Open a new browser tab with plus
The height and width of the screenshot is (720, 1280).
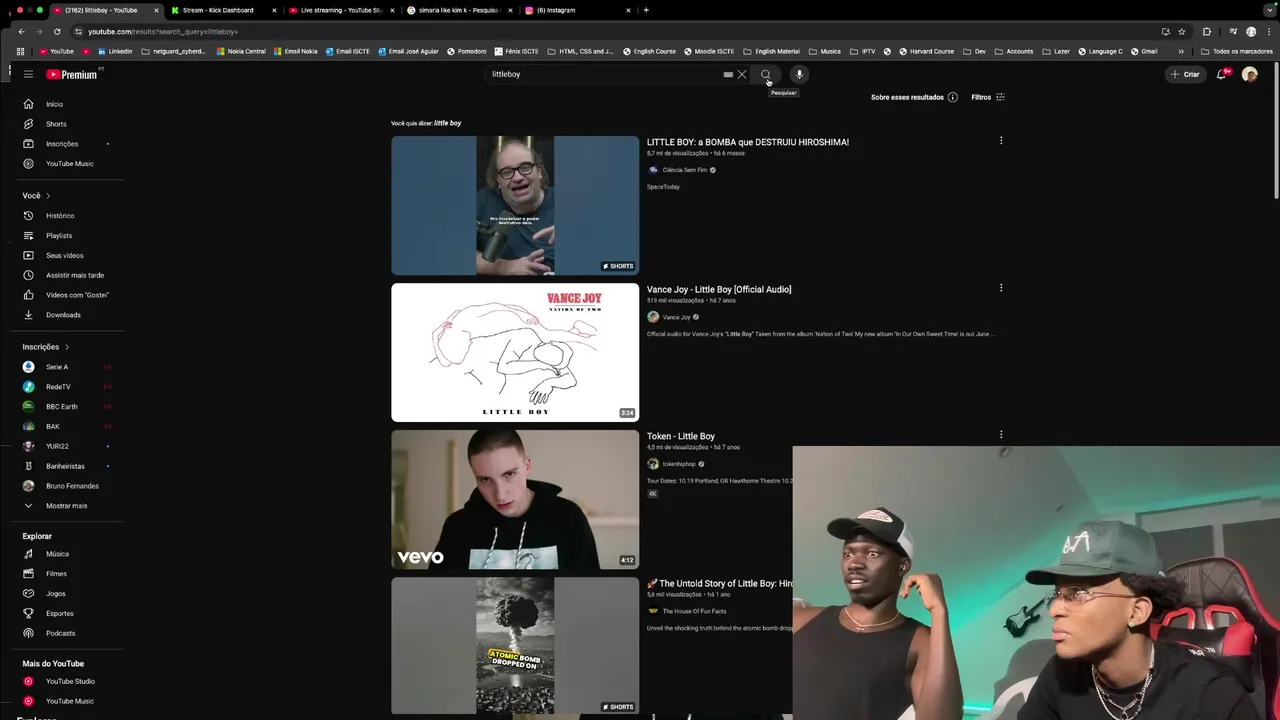pyautogui.click(x=646, y=10)
